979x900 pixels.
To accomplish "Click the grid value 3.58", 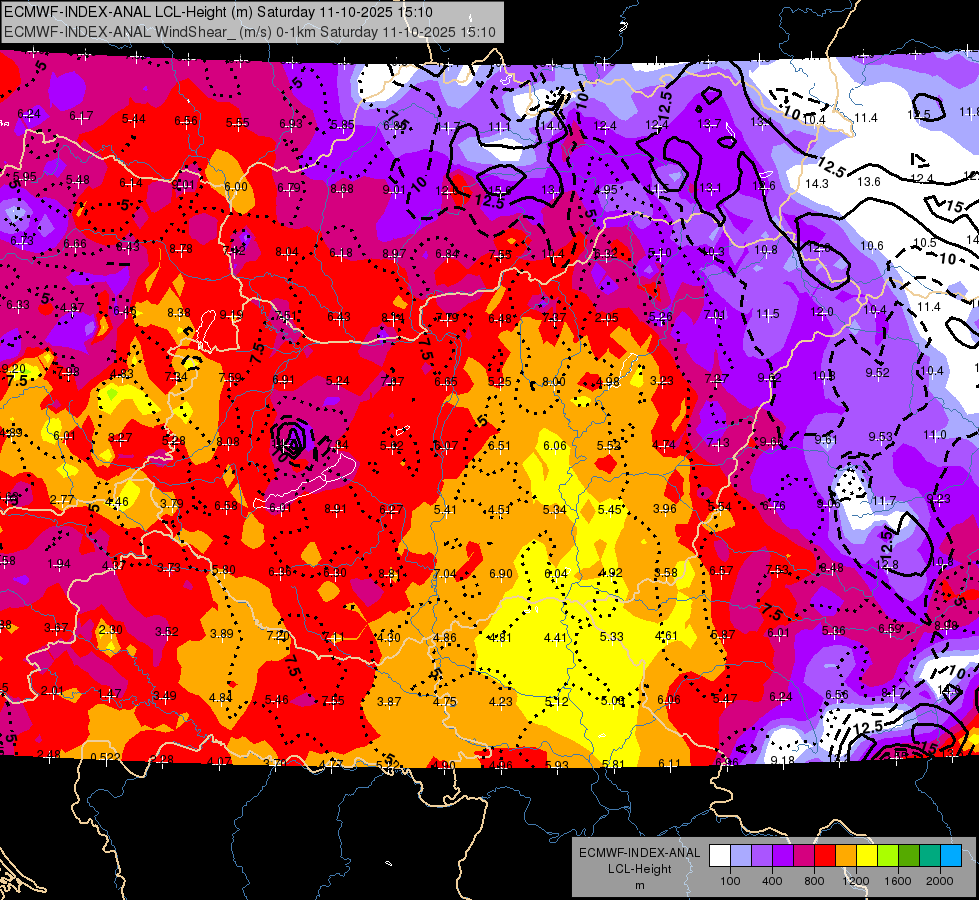I will pos(666,572).
